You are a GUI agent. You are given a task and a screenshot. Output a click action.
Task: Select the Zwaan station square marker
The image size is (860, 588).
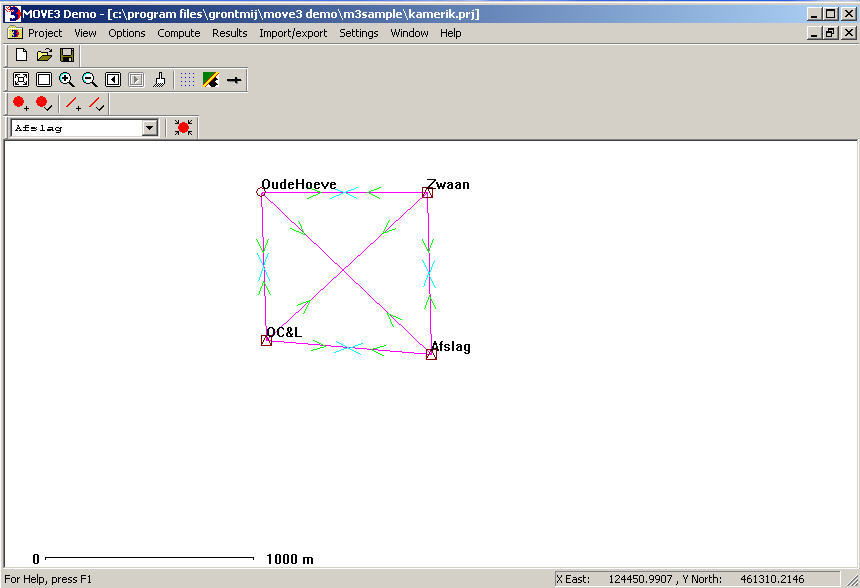(x=427, y=193)
